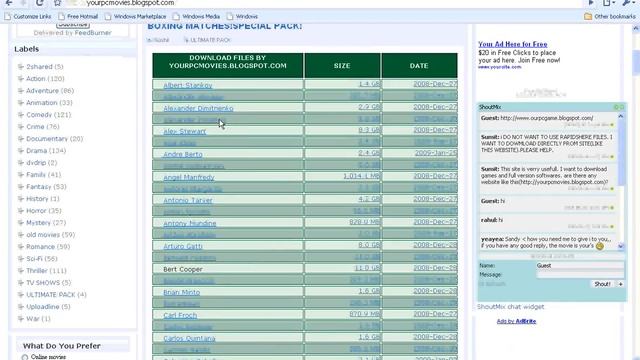Open the BOXING MATCHES:SPECIAL PACK post title
Viewport: 640px width, 360px height.
point(225,26)
